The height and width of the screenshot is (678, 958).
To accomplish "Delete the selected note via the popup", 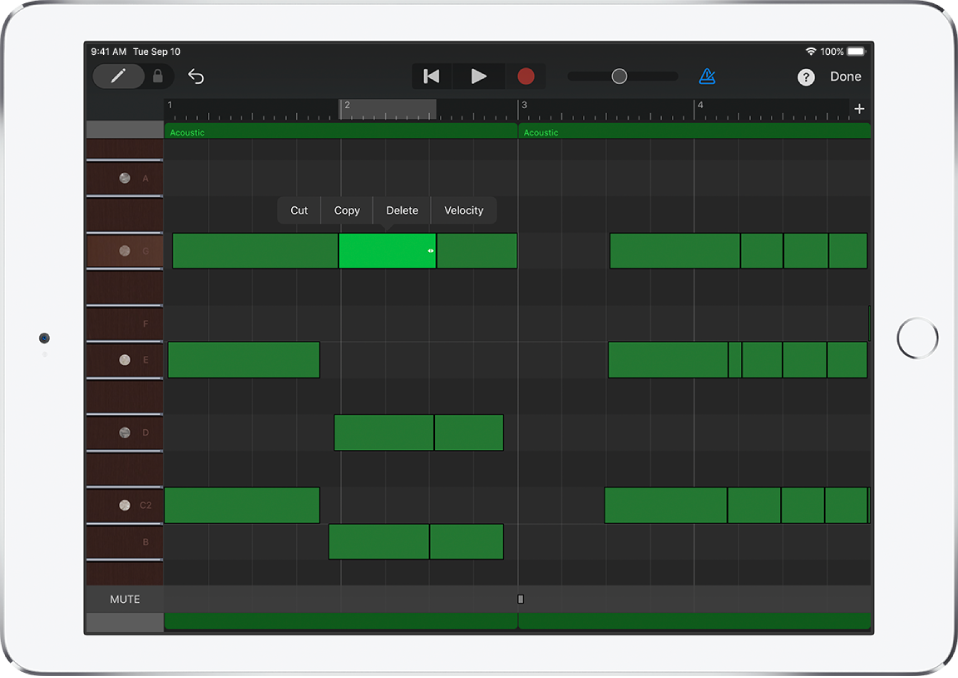I will [402, 211].
